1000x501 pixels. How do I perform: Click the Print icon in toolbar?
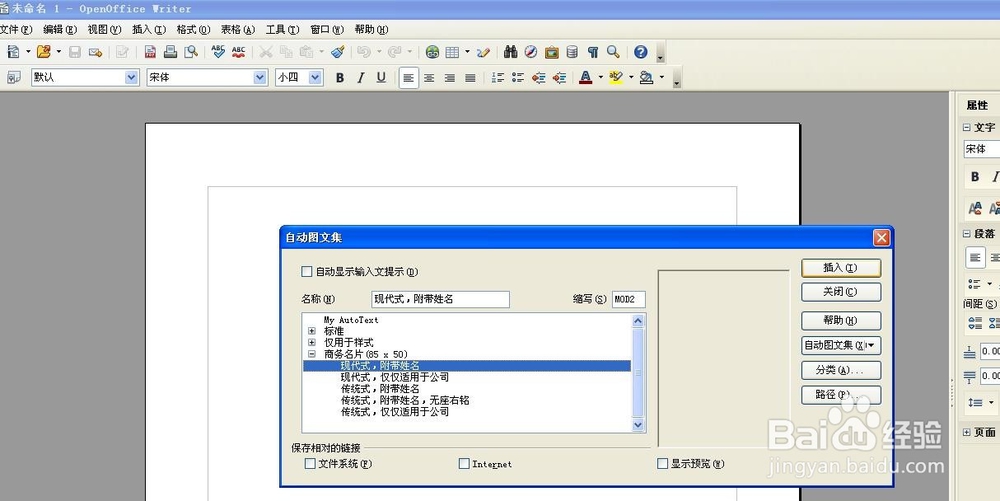[170, 52]
